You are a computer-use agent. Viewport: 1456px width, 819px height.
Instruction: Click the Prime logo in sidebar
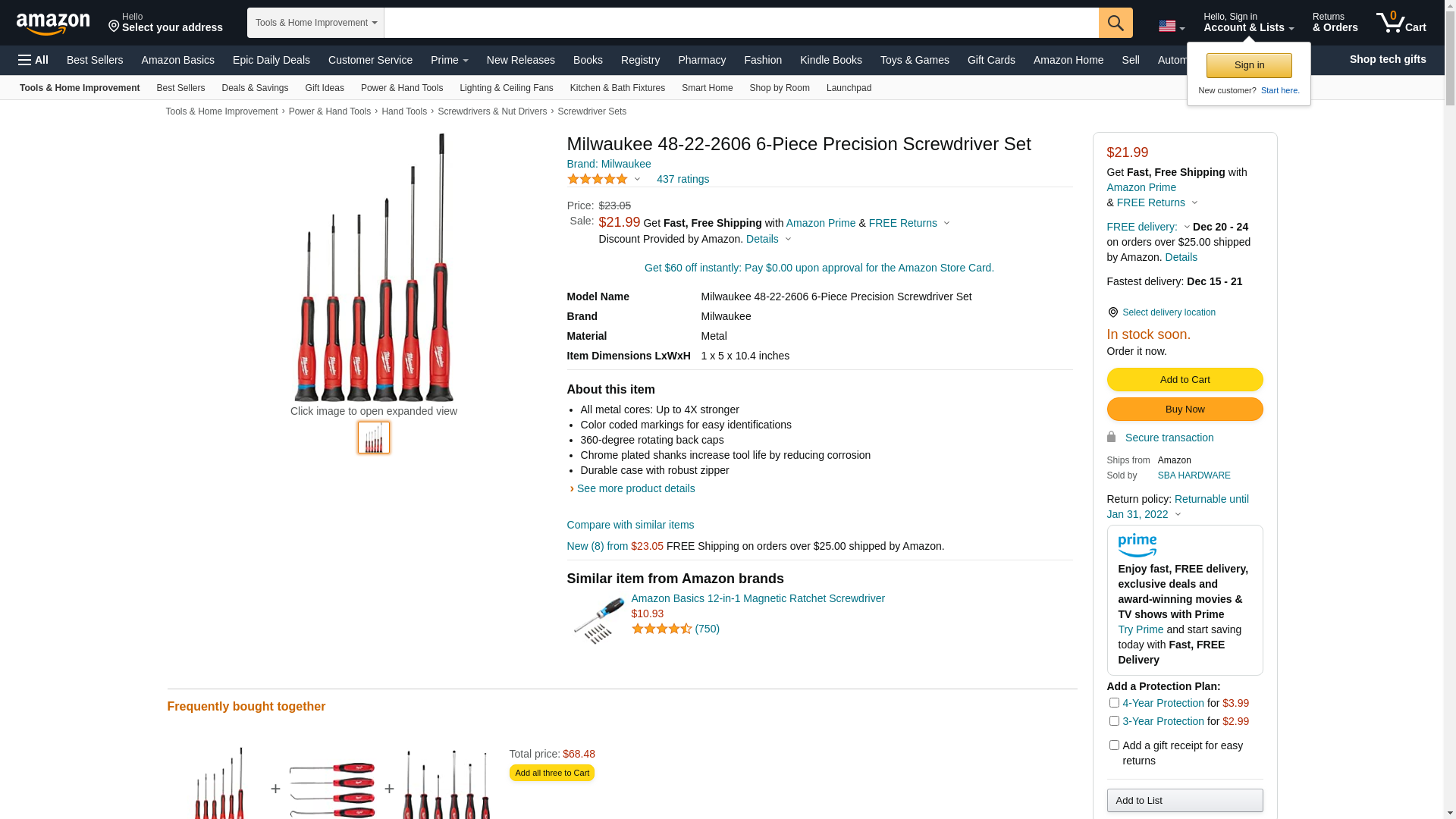[x=1137, y=545]
